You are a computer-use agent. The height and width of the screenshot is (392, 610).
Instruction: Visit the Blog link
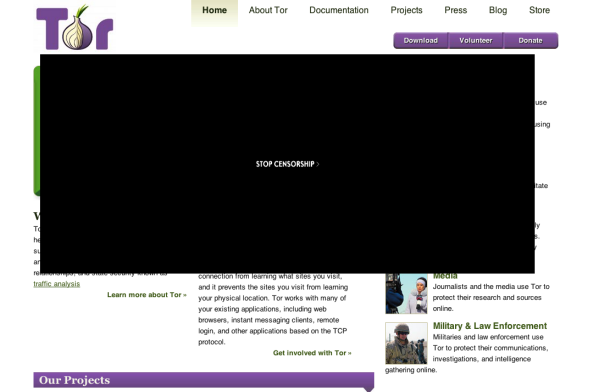click(x=498, y=10)
